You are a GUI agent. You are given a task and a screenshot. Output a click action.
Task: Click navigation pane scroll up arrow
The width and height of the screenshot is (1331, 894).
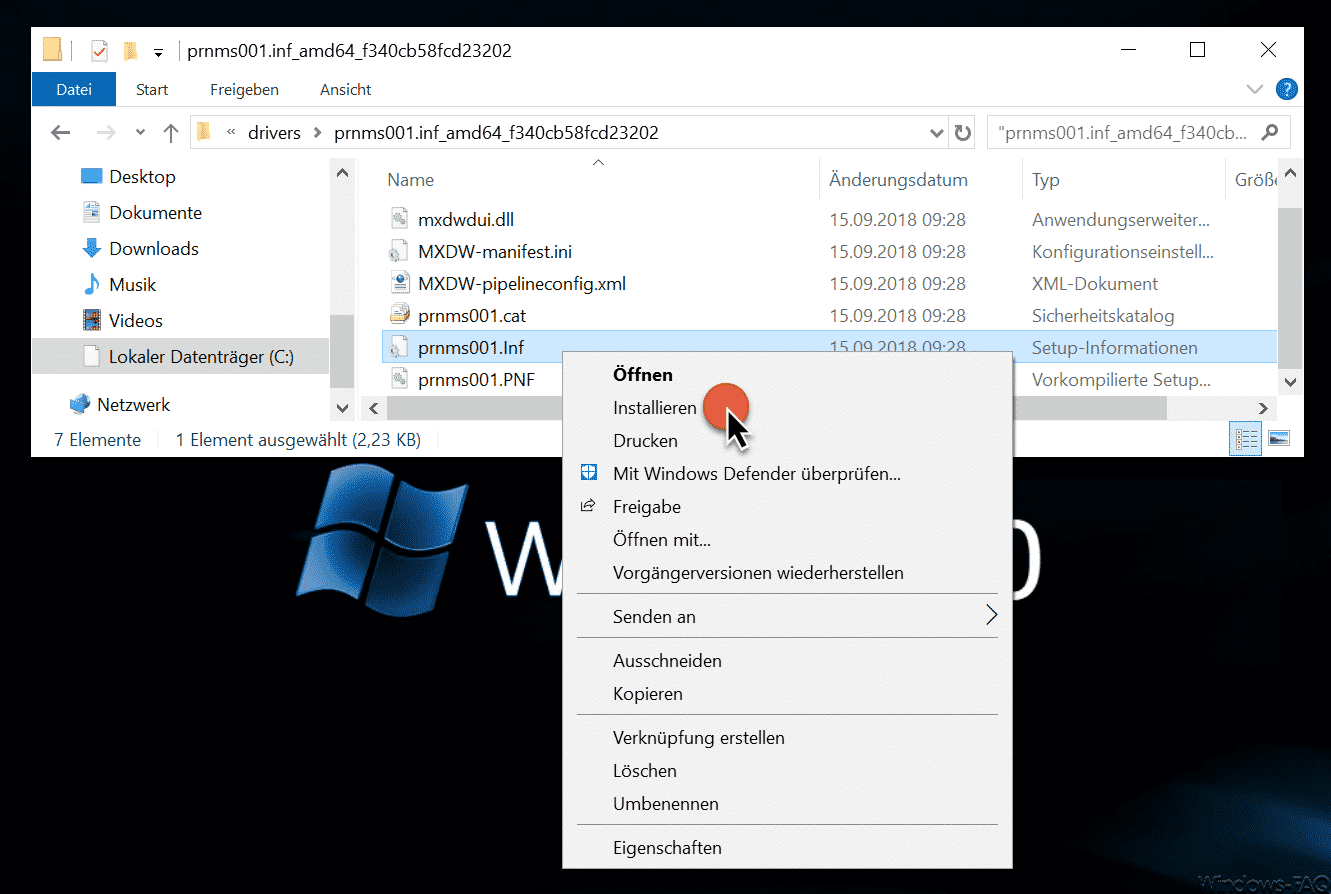(342, 173)
